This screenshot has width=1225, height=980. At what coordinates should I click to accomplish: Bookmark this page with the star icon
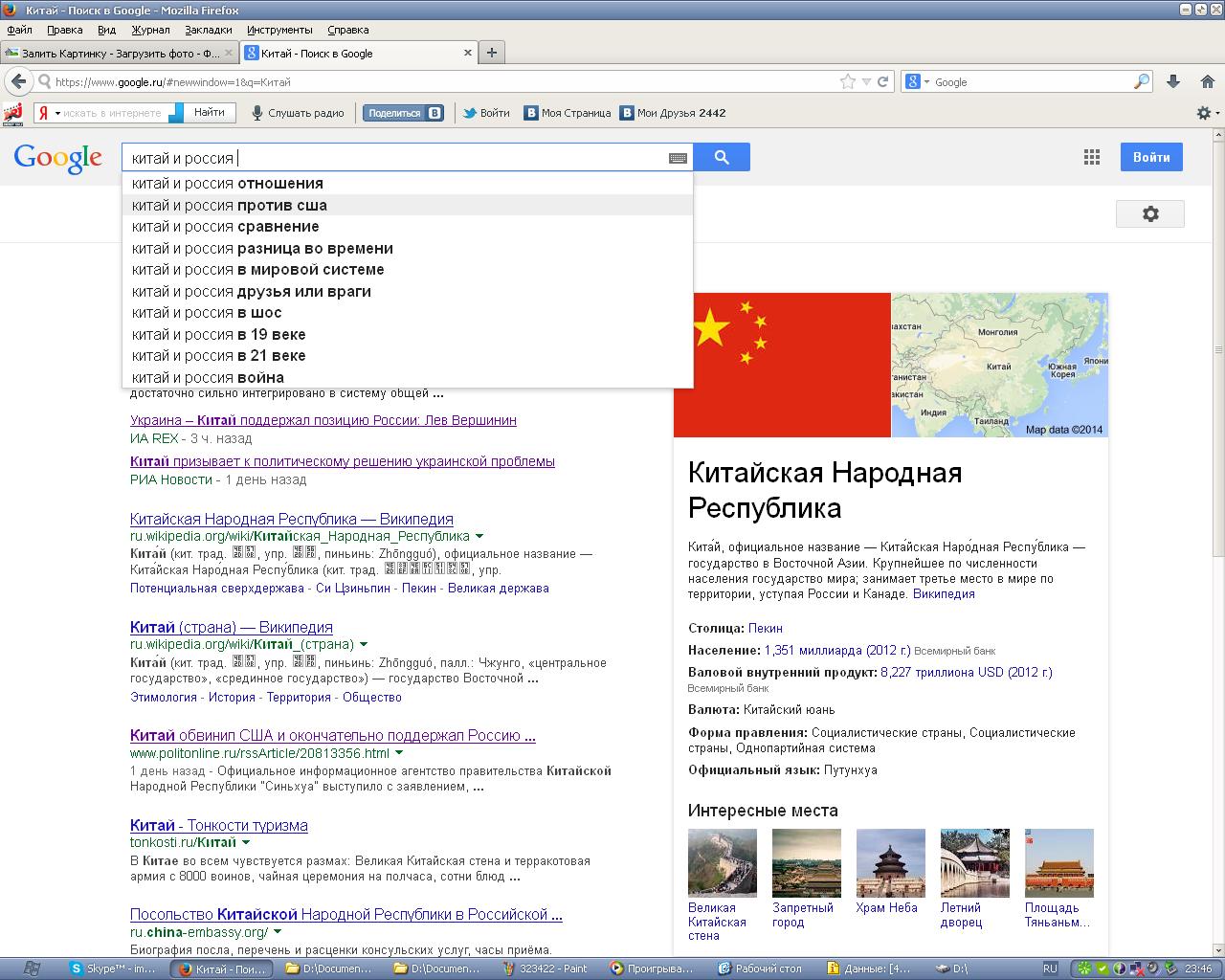point(847,82)
